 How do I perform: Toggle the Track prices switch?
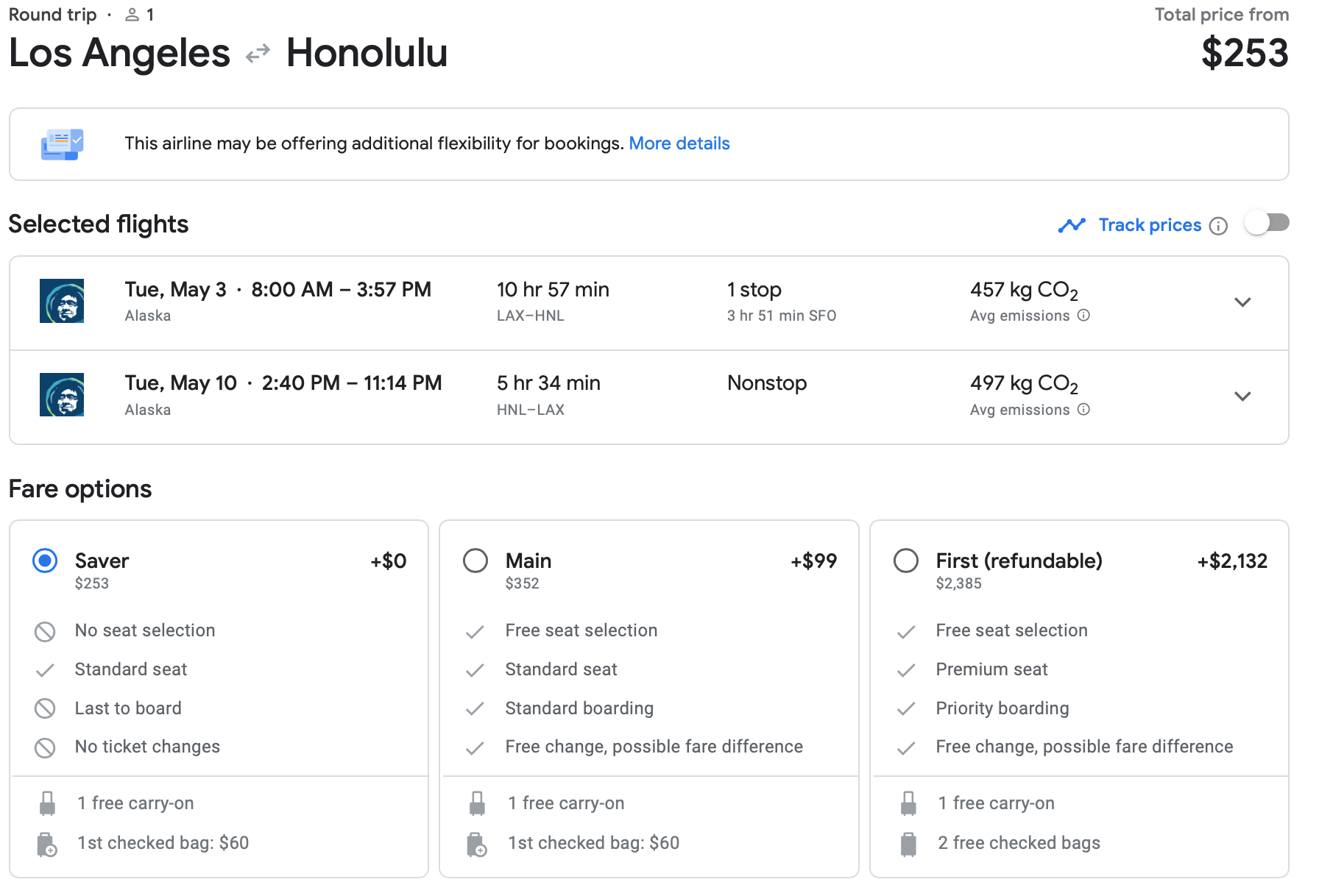pos(1267,223)
